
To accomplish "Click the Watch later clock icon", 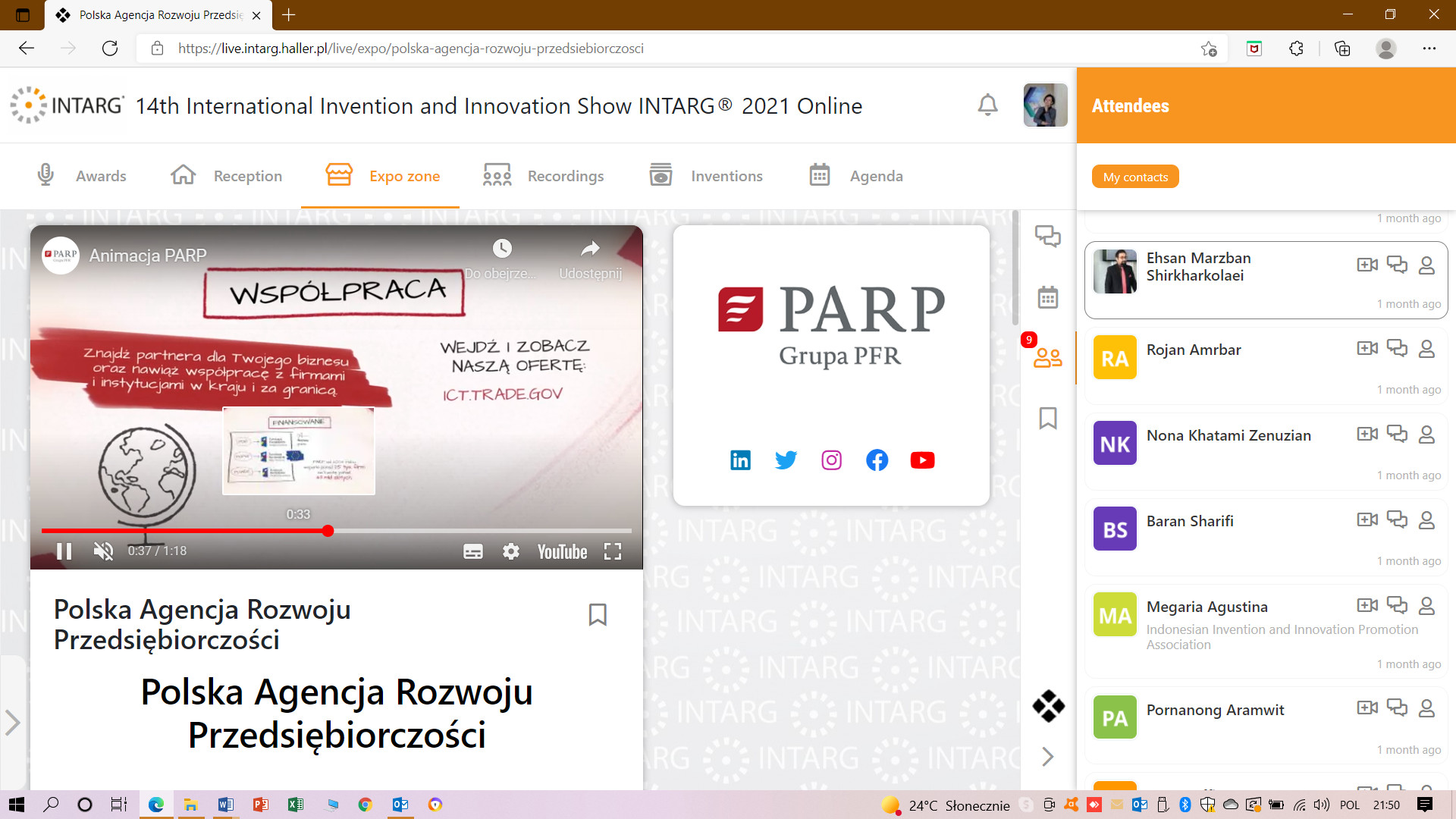I will tap(502, 249).
